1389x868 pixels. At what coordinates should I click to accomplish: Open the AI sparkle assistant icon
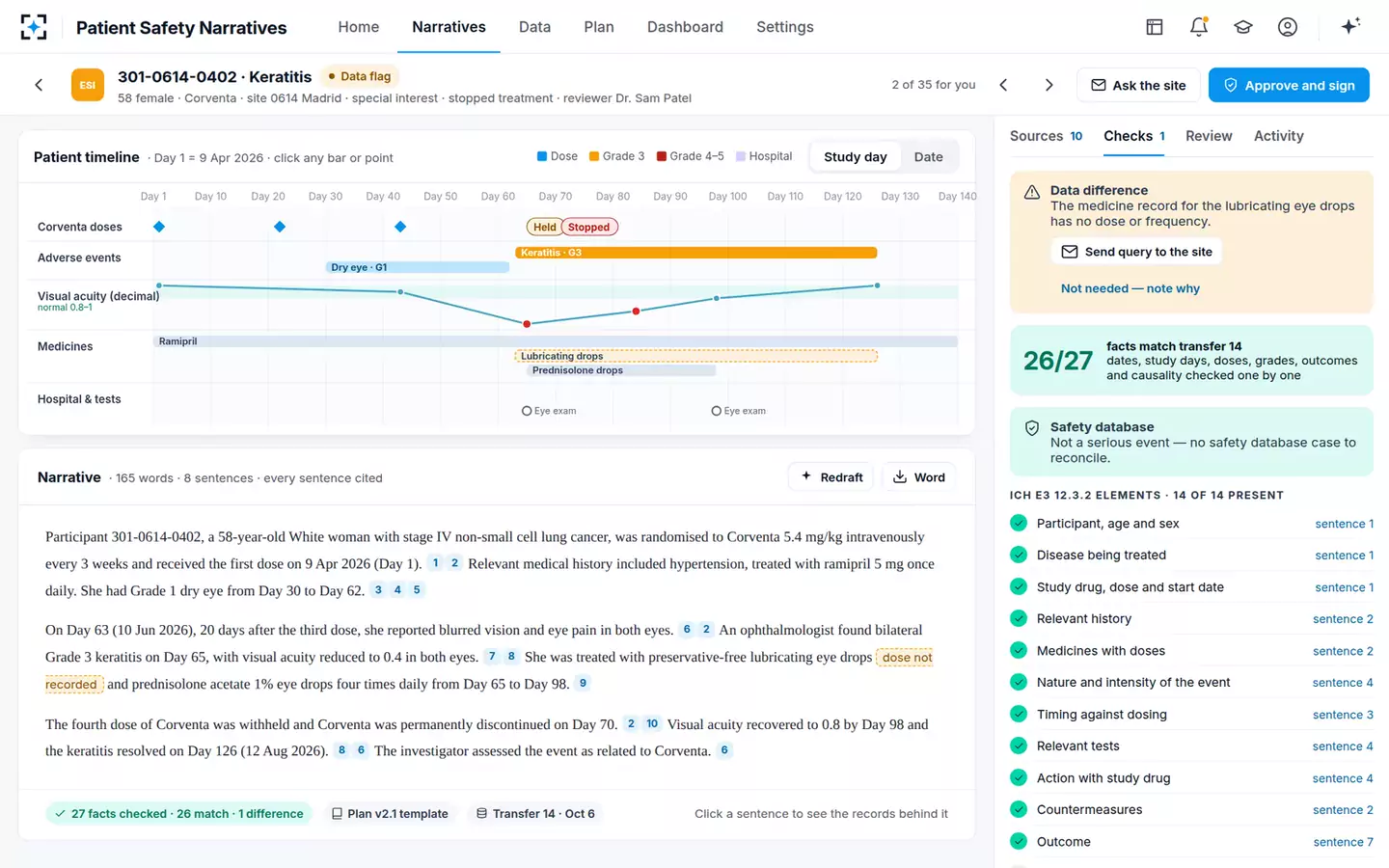[x=1350, y=26]
